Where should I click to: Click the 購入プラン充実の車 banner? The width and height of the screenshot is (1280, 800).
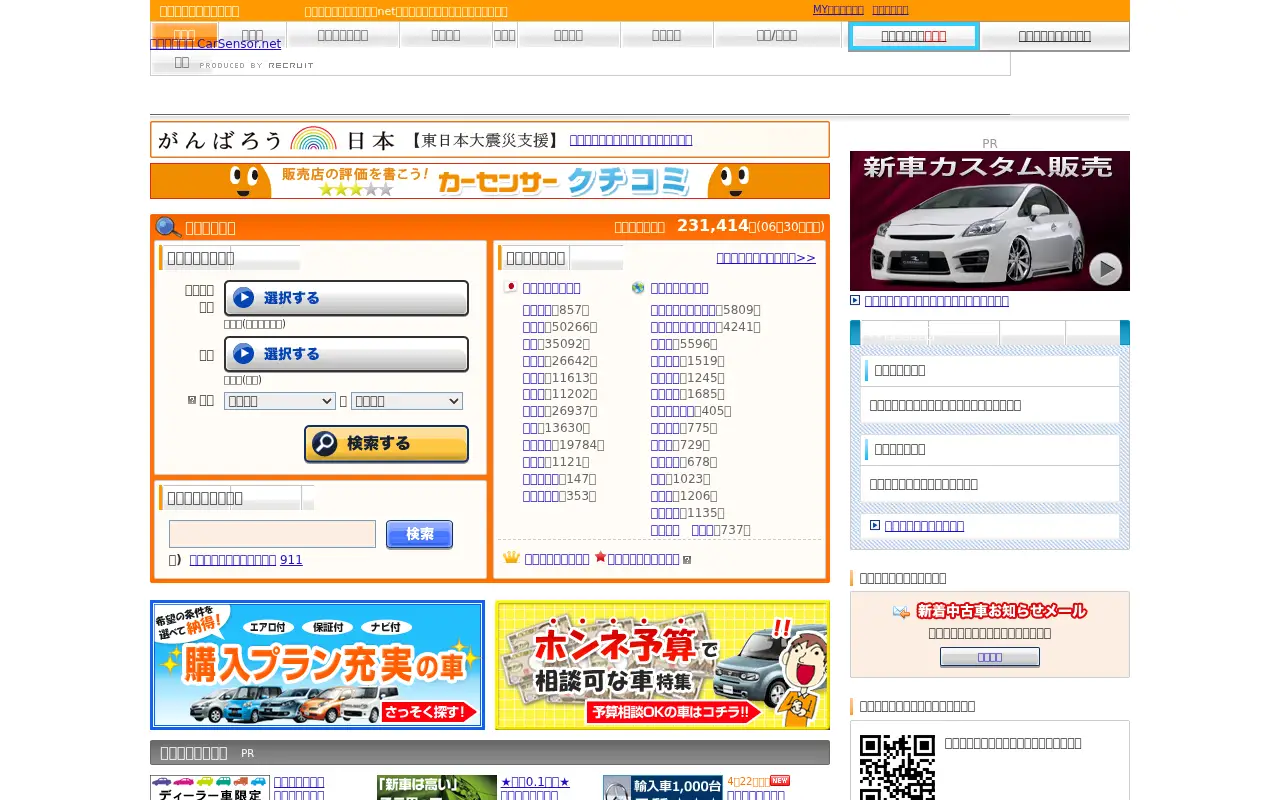pyautogui.click(x=317, y=665)
